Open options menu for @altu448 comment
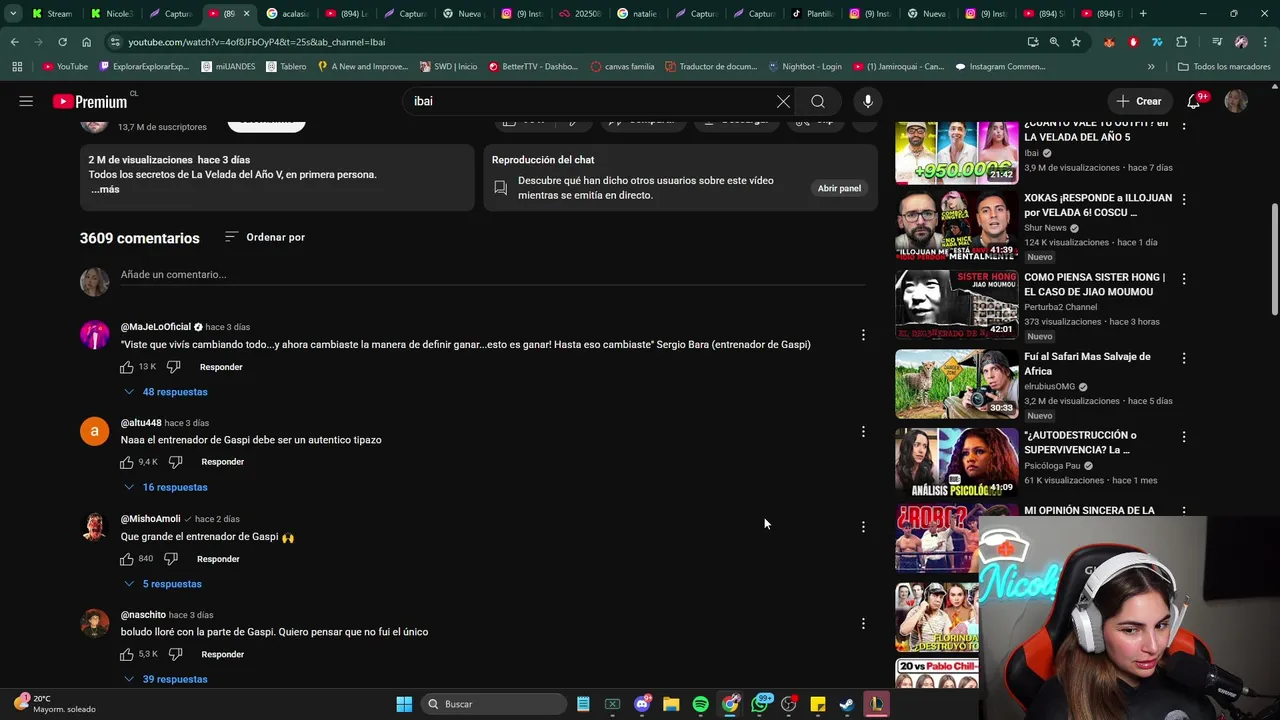1280x720 pixels. (863, 432)
